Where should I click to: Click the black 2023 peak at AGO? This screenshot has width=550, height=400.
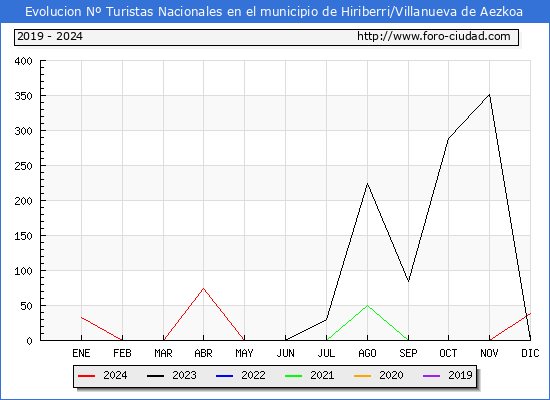[x=367, y=184]
